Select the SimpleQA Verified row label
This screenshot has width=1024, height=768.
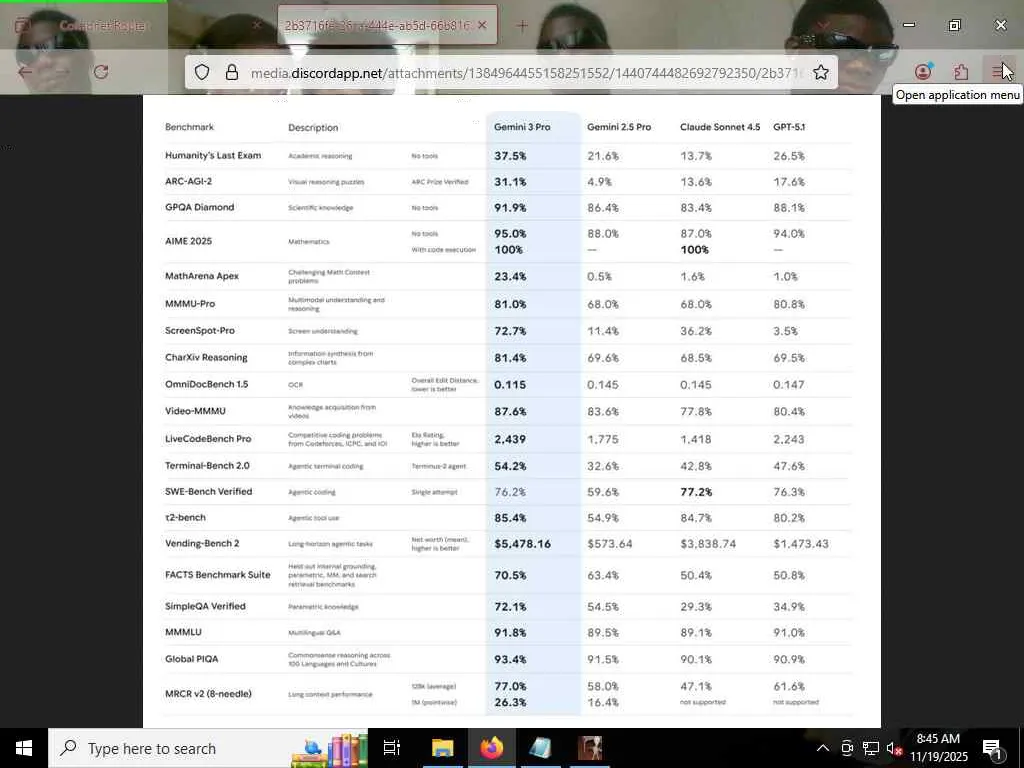tap(205, 606)
